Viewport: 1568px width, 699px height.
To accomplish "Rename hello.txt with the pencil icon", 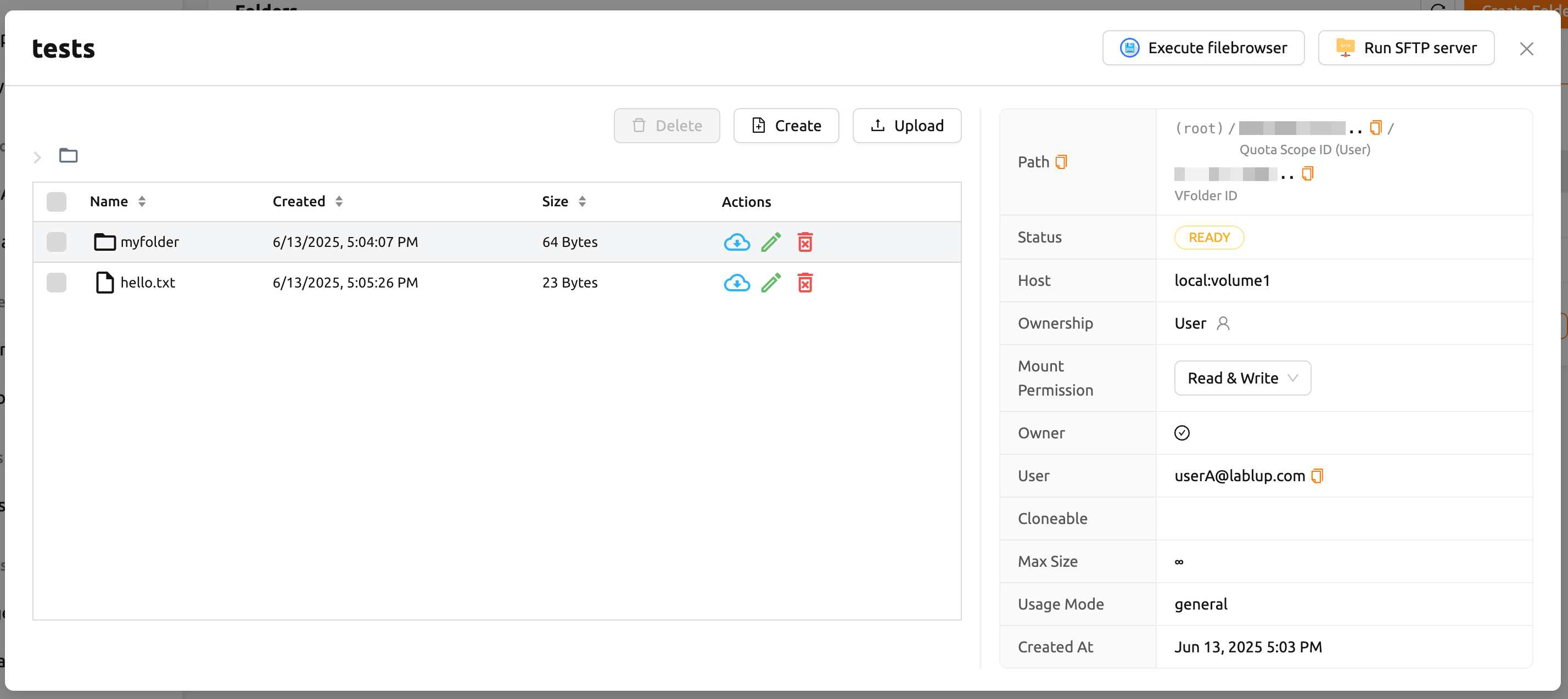I will click(771, 283).
